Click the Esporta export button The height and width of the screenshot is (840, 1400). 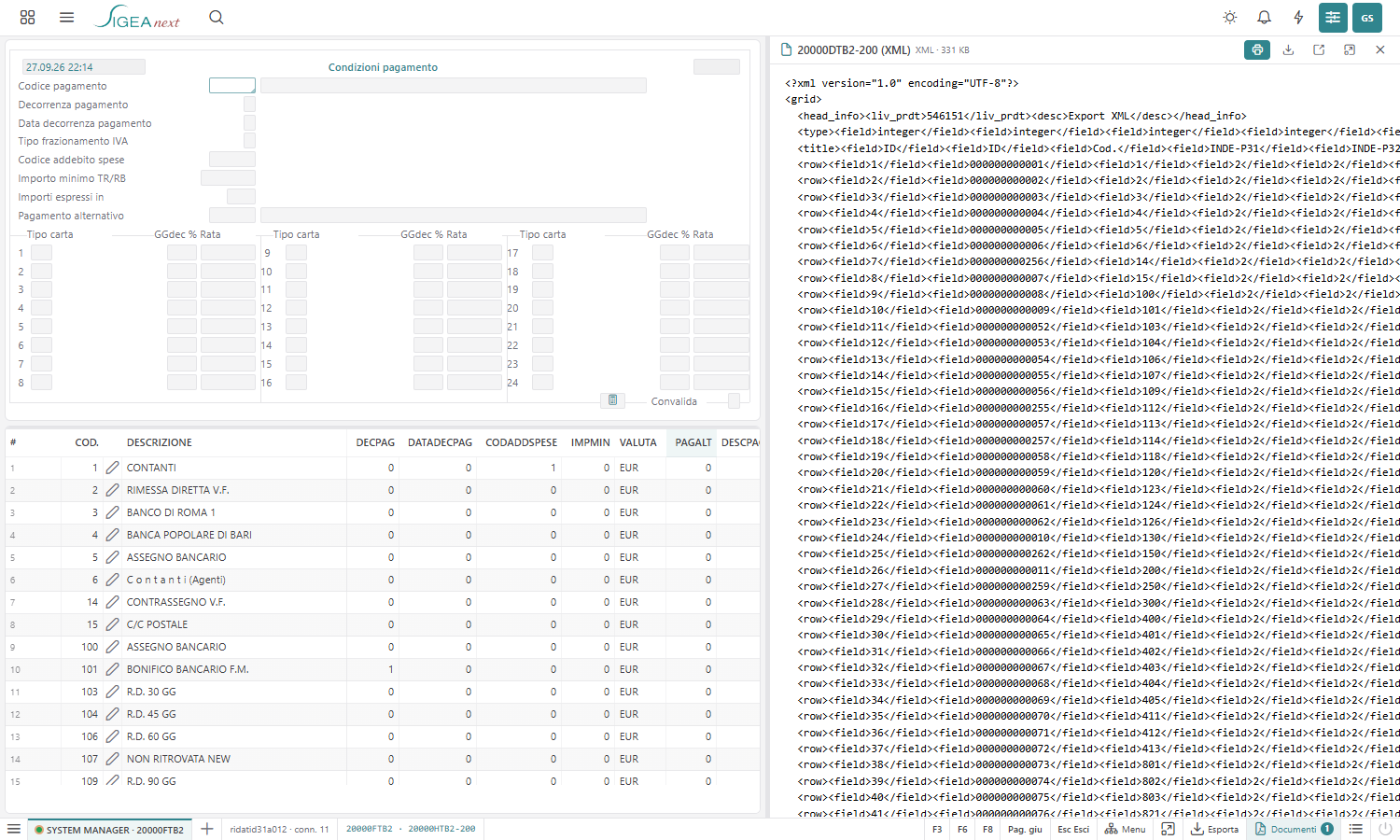(1214, 829)
